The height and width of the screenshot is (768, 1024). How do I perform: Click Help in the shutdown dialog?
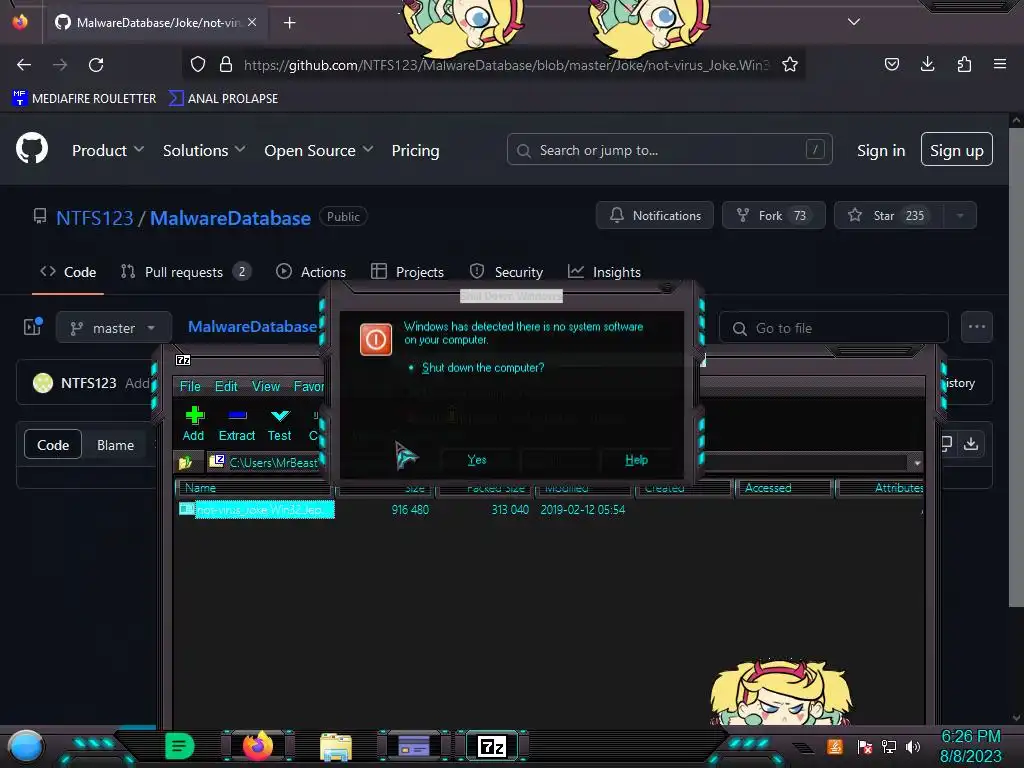pyautogui.click(x=636, y=460)
